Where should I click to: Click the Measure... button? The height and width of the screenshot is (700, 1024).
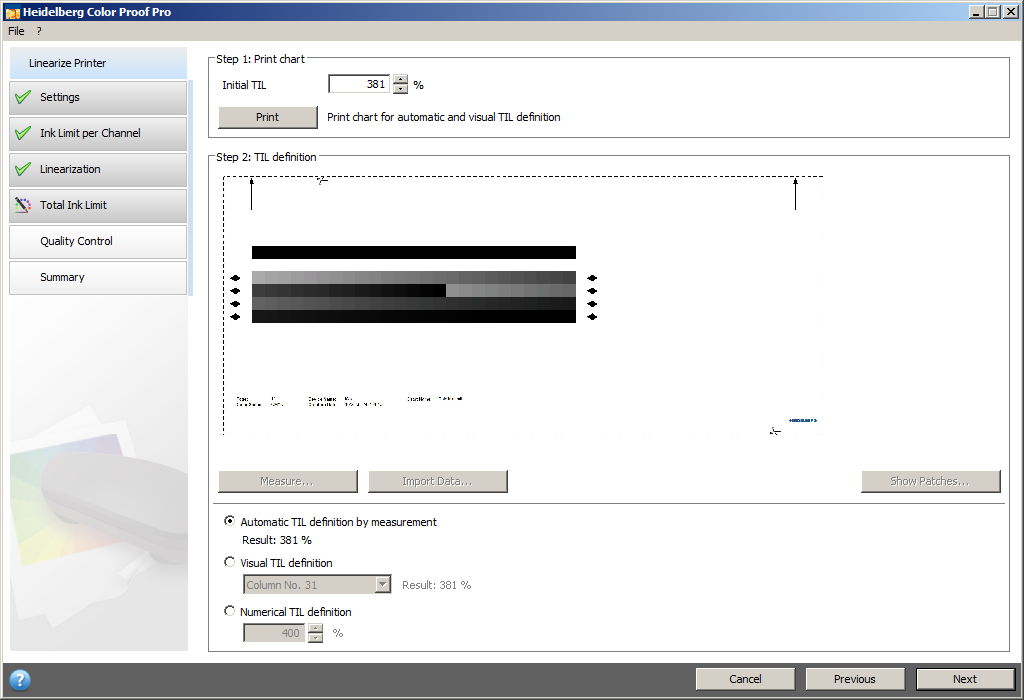(x=287, y=481)
